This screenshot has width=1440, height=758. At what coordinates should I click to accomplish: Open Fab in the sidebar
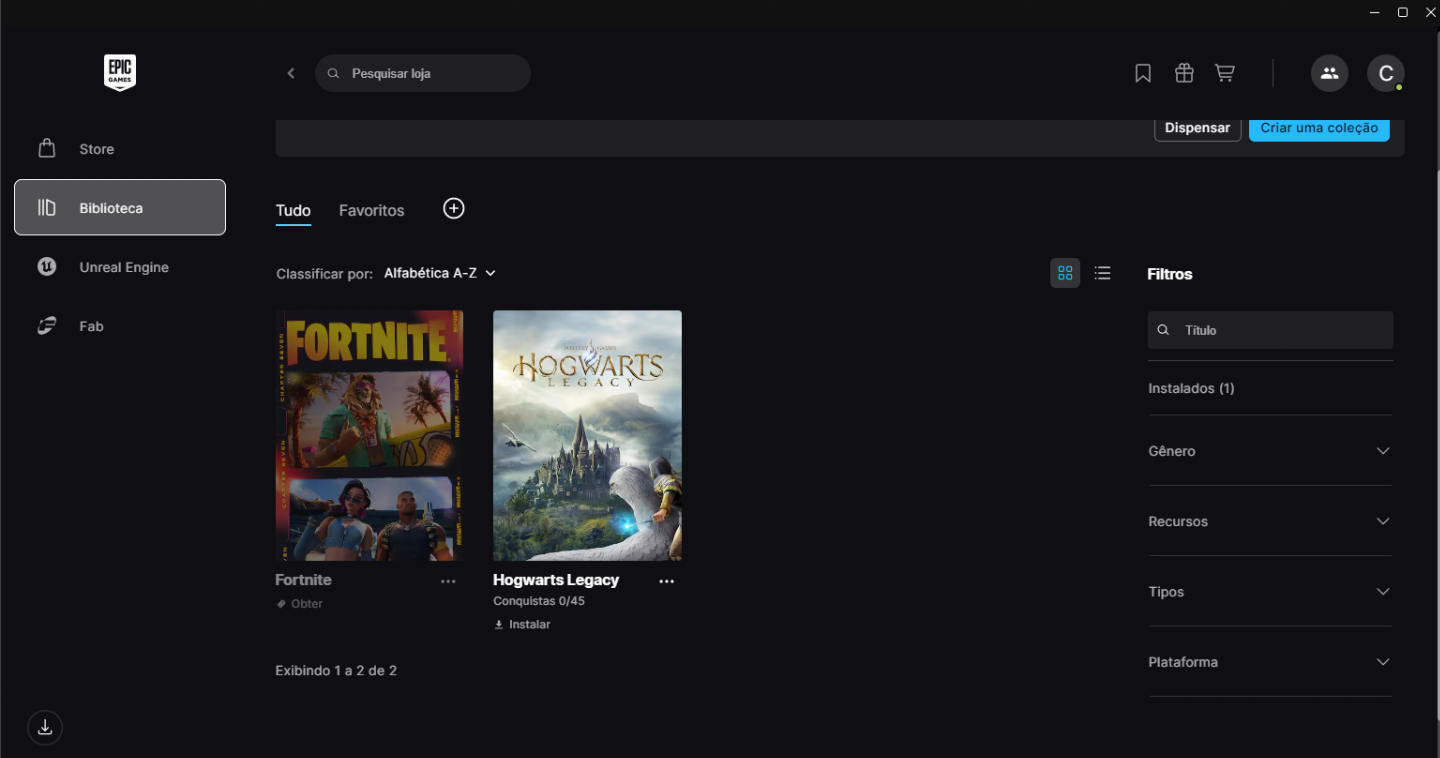[x=120, y=326]
